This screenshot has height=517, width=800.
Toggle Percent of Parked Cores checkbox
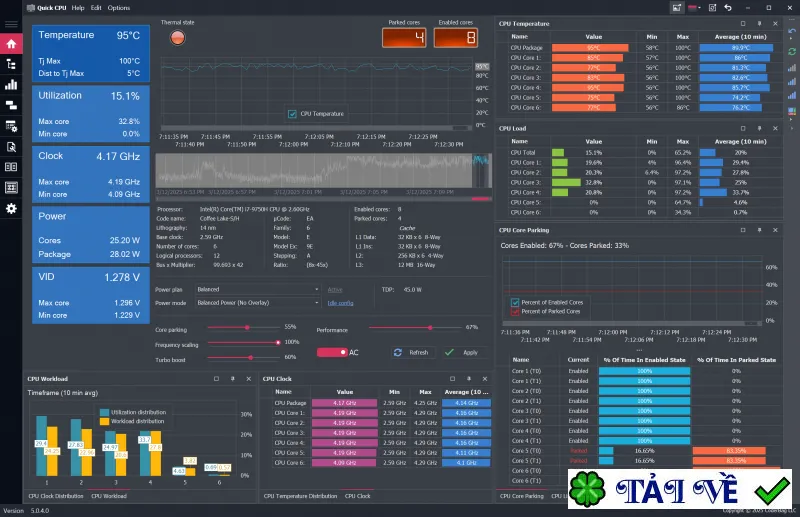point(515,311)
